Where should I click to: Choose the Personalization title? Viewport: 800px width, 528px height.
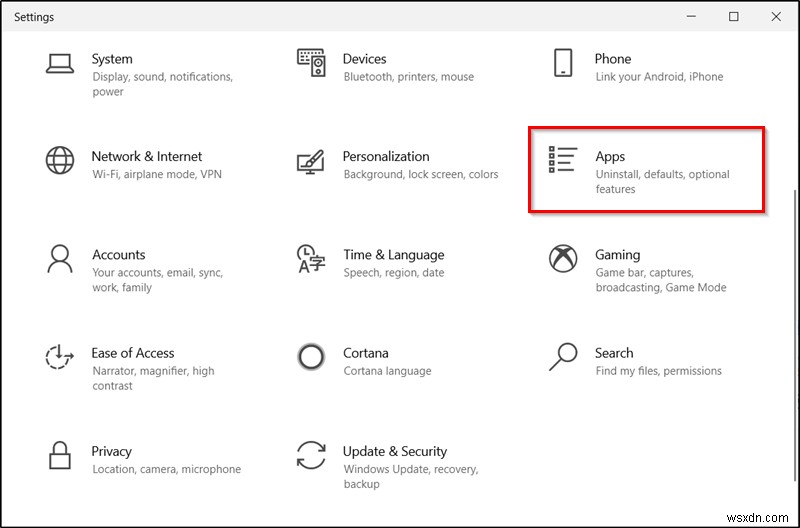(x=386, y=157)
